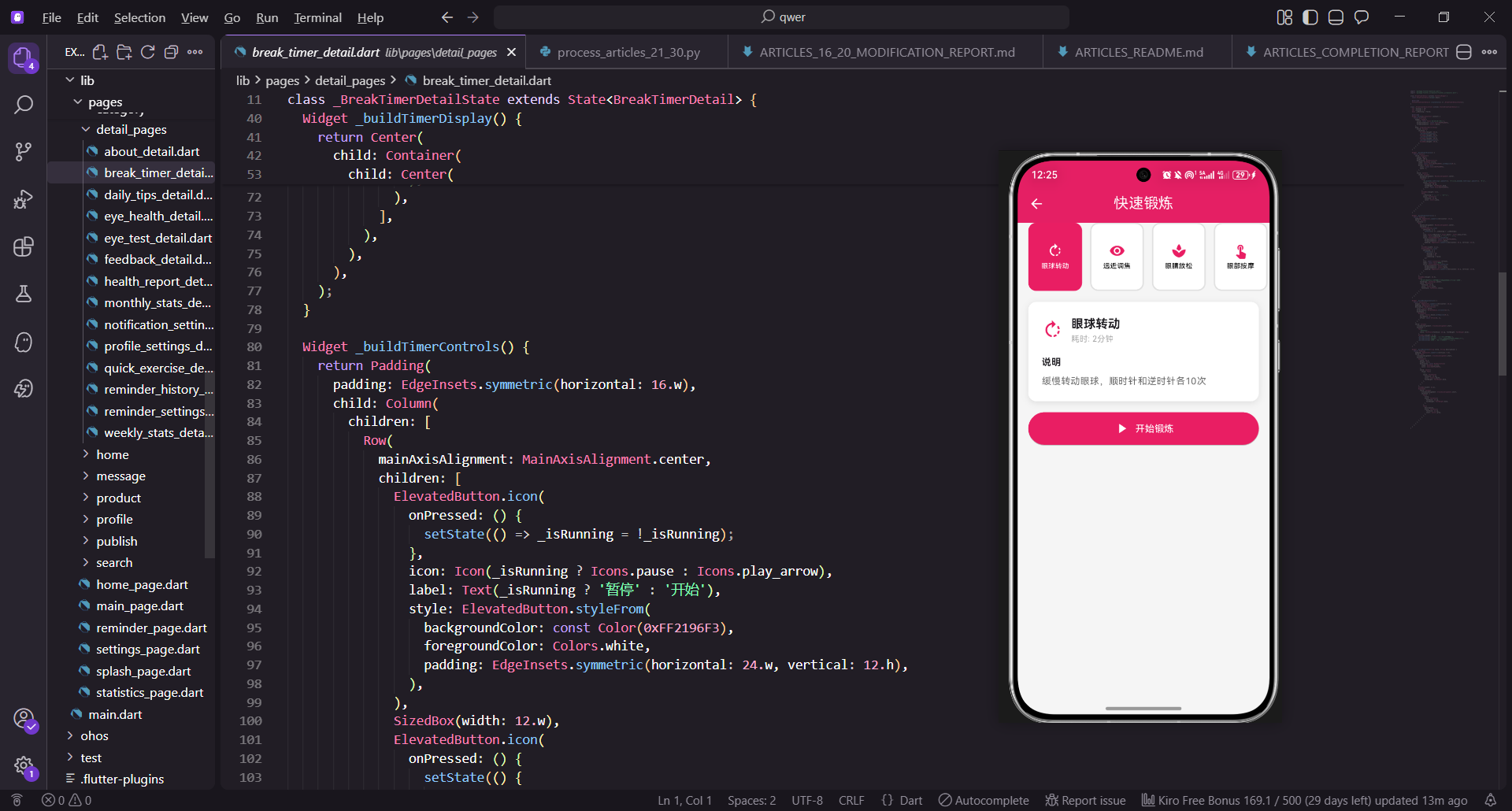1512x811 pixels.
Task: Change indentation Spaces: 2
Action: 751,800
